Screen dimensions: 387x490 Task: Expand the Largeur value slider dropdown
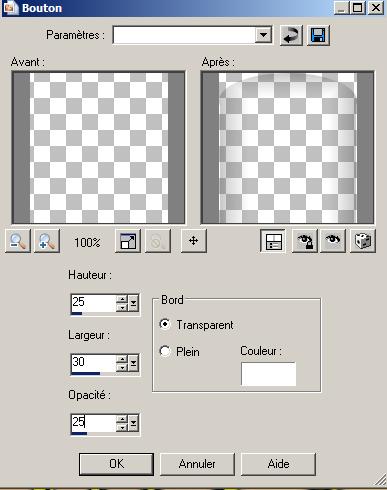click(x=133, y=363)
